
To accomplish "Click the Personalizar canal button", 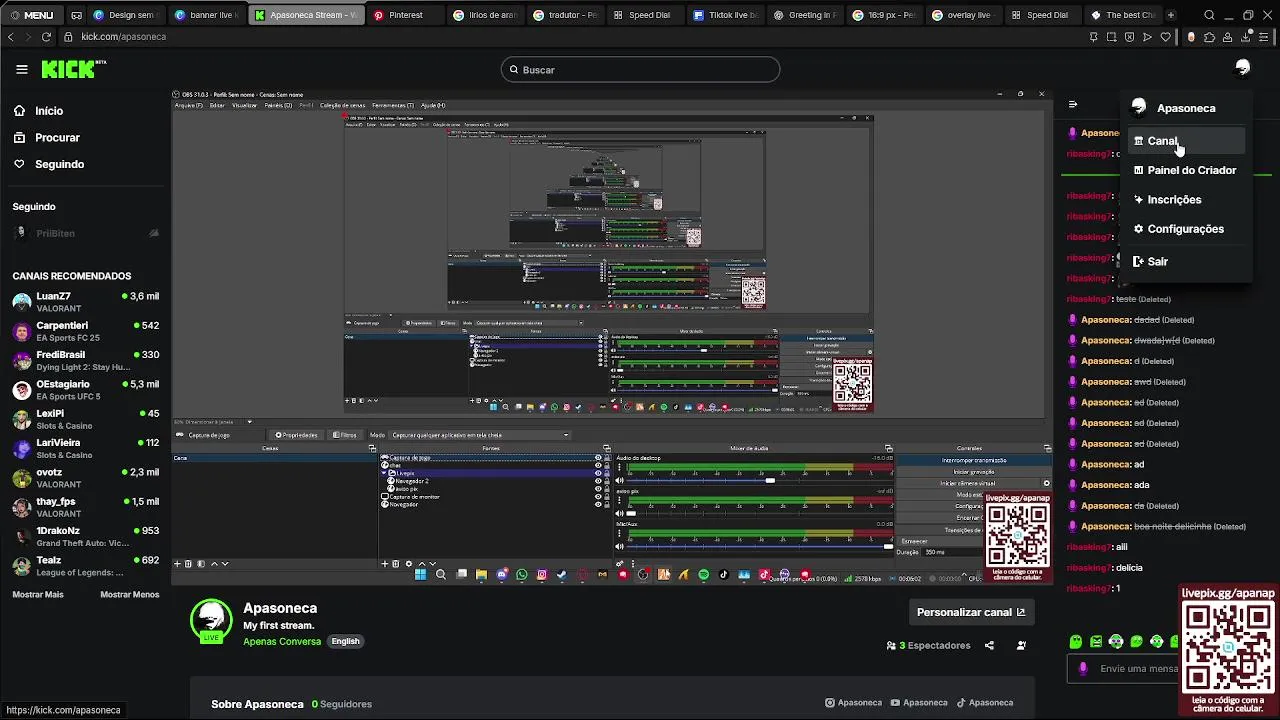I will pos(970,612).
